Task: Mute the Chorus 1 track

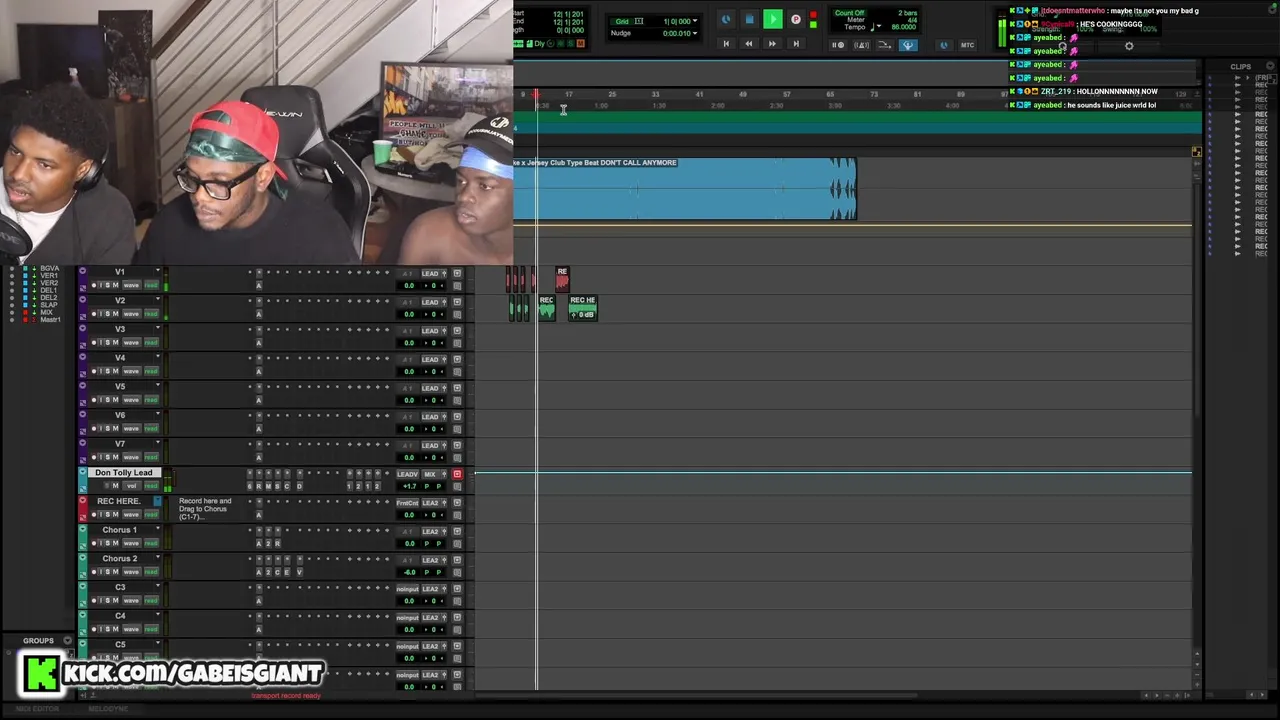Action: point(116,543)
